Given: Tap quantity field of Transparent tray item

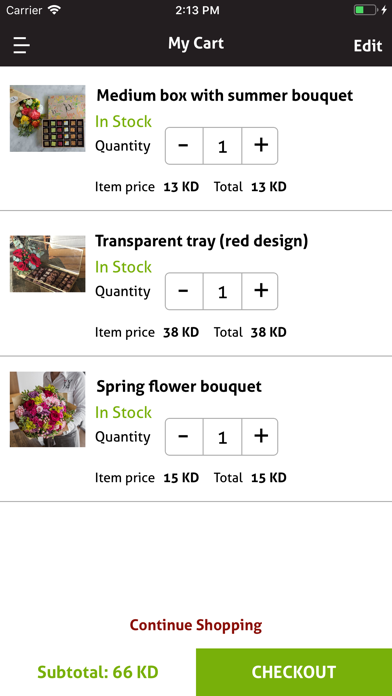Looking at the screenshot, I should tap(222, 291).
